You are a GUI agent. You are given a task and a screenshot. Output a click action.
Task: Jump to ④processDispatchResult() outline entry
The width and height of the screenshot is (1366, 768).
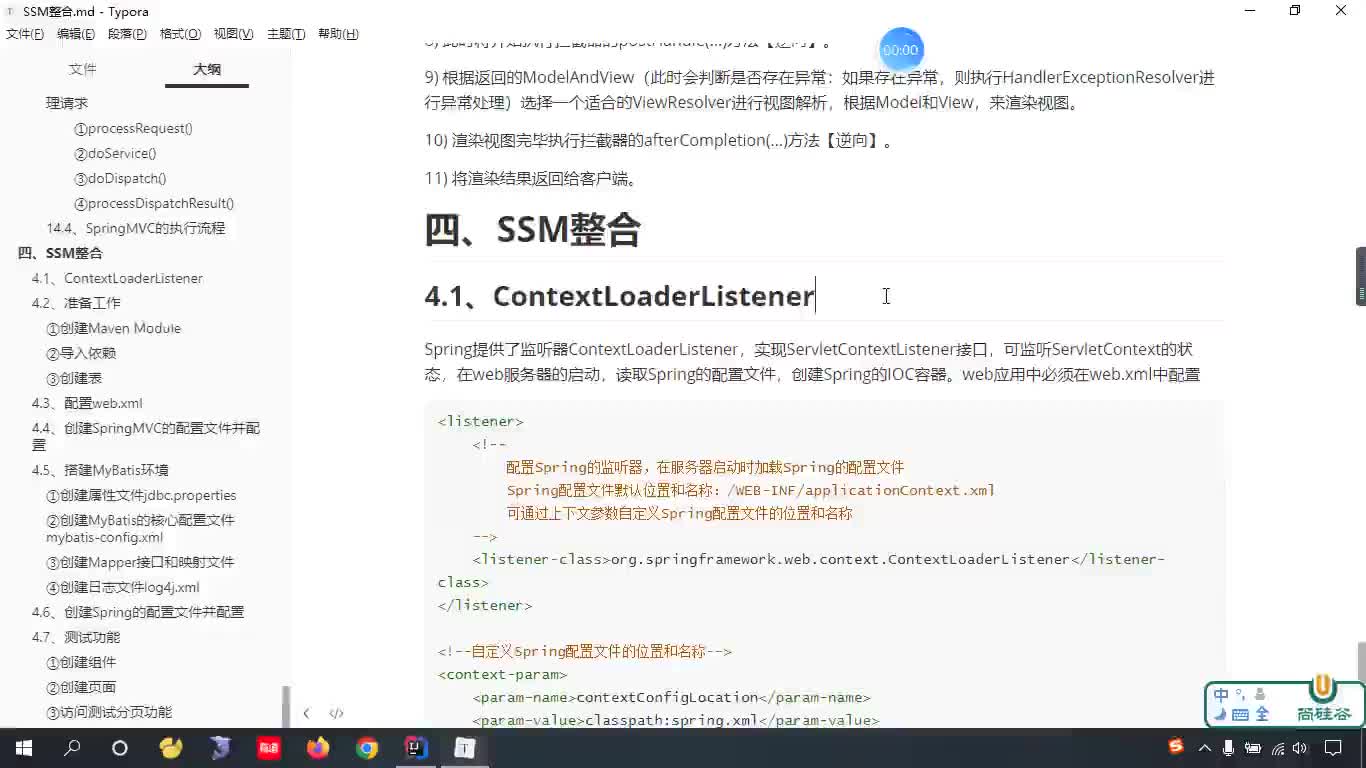click(154, 203)
